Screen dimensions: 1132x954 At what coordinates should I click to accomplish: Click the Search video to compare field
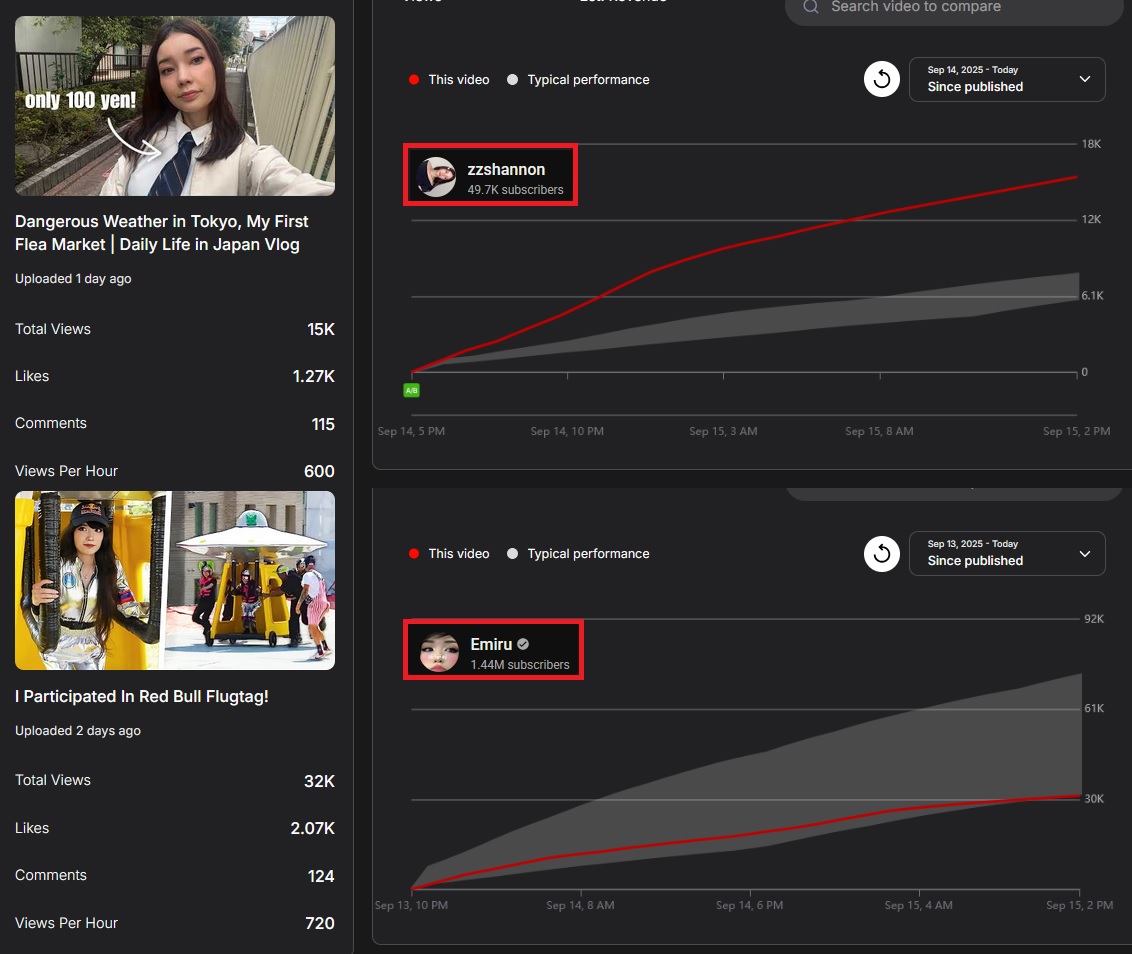[x=960, y=8]
